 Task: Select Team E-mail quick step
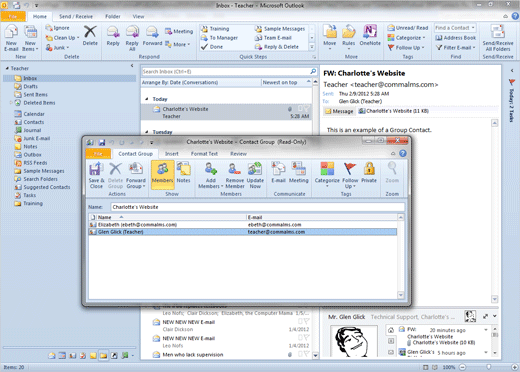[273, 38]
